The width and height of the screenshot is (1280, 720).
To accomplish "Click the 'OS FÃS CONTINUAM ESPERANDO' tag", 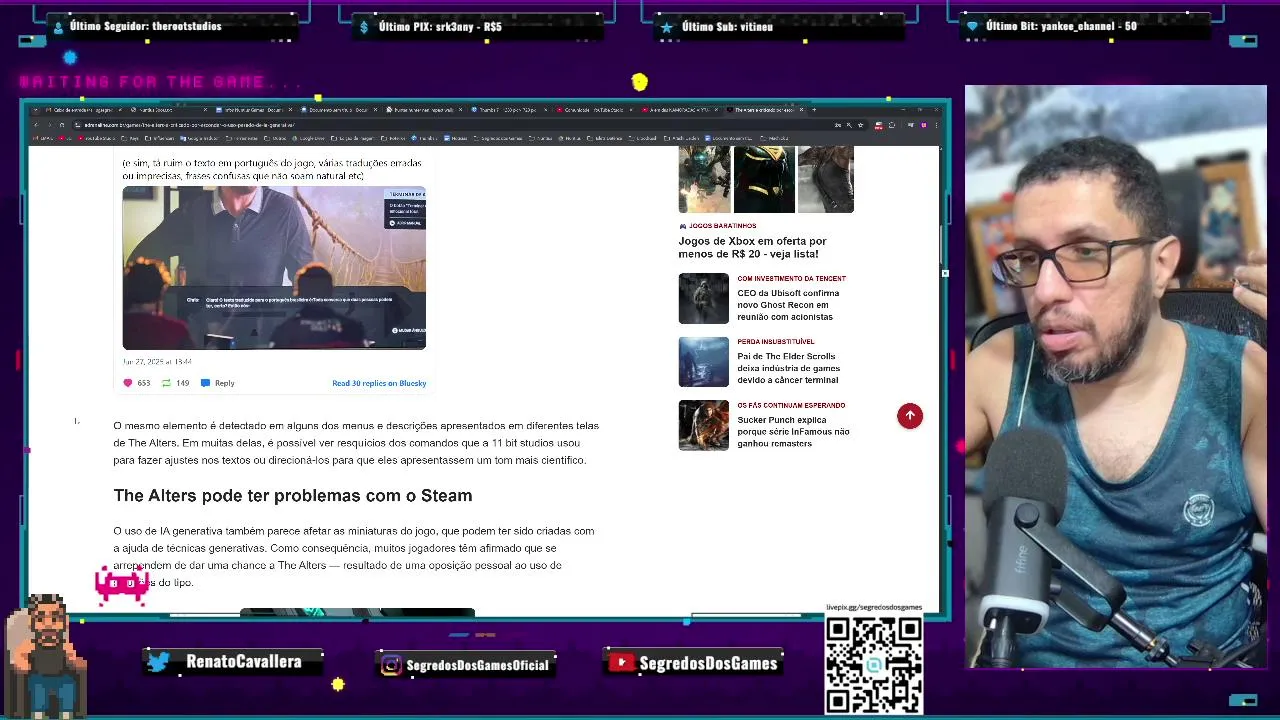I will (x=791, y=405).
